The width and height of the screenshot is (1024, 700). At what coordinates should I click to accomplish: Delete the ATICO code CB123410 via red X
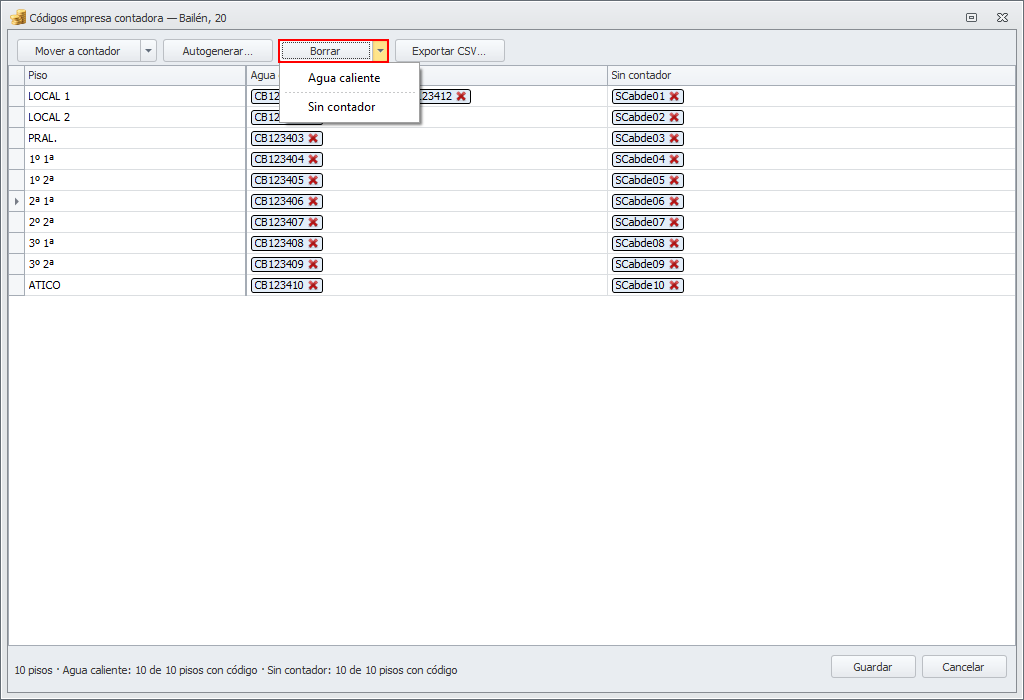point(313,285)
